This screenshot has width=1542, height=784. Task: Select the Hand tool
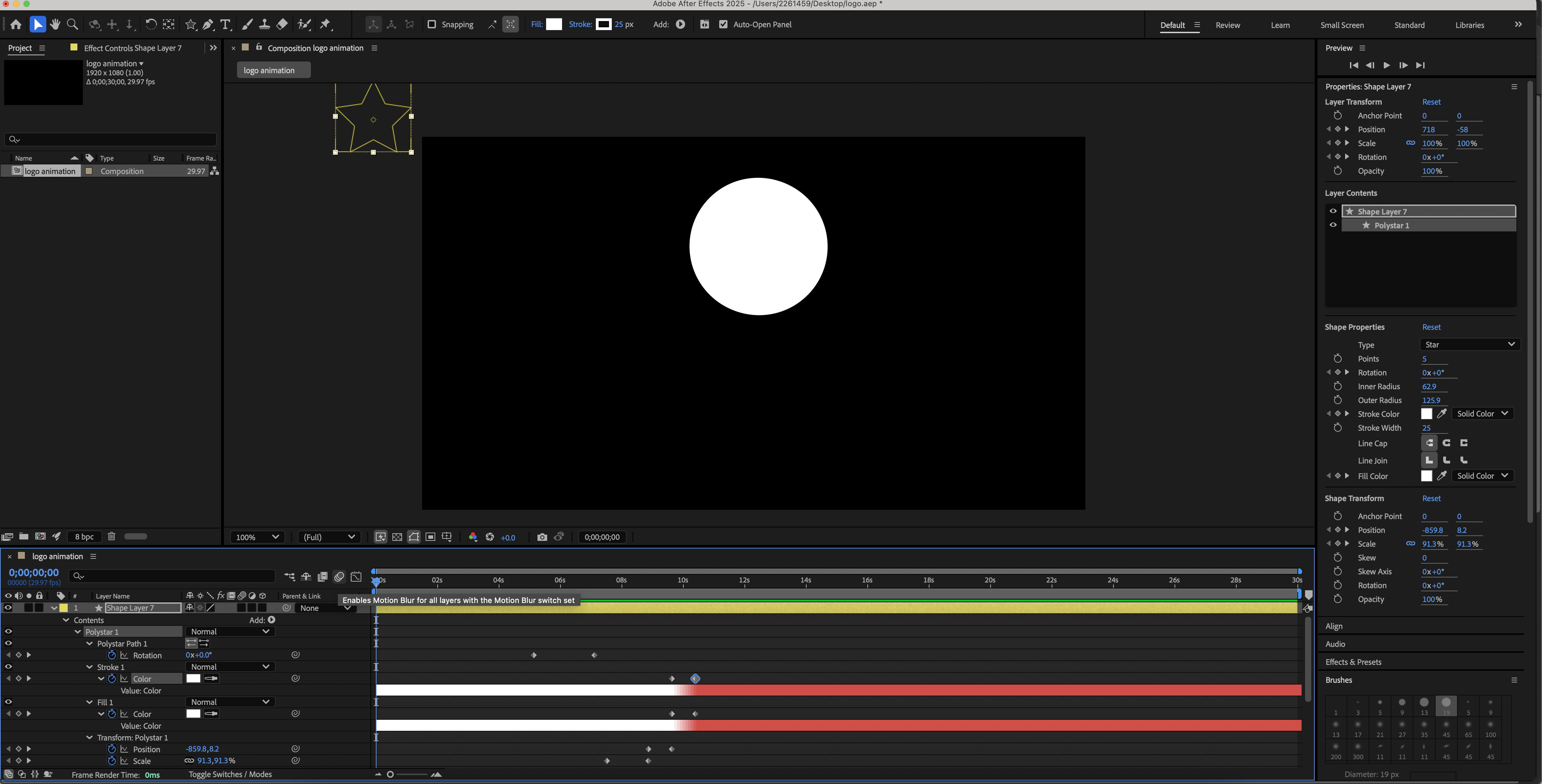[55, 25]
